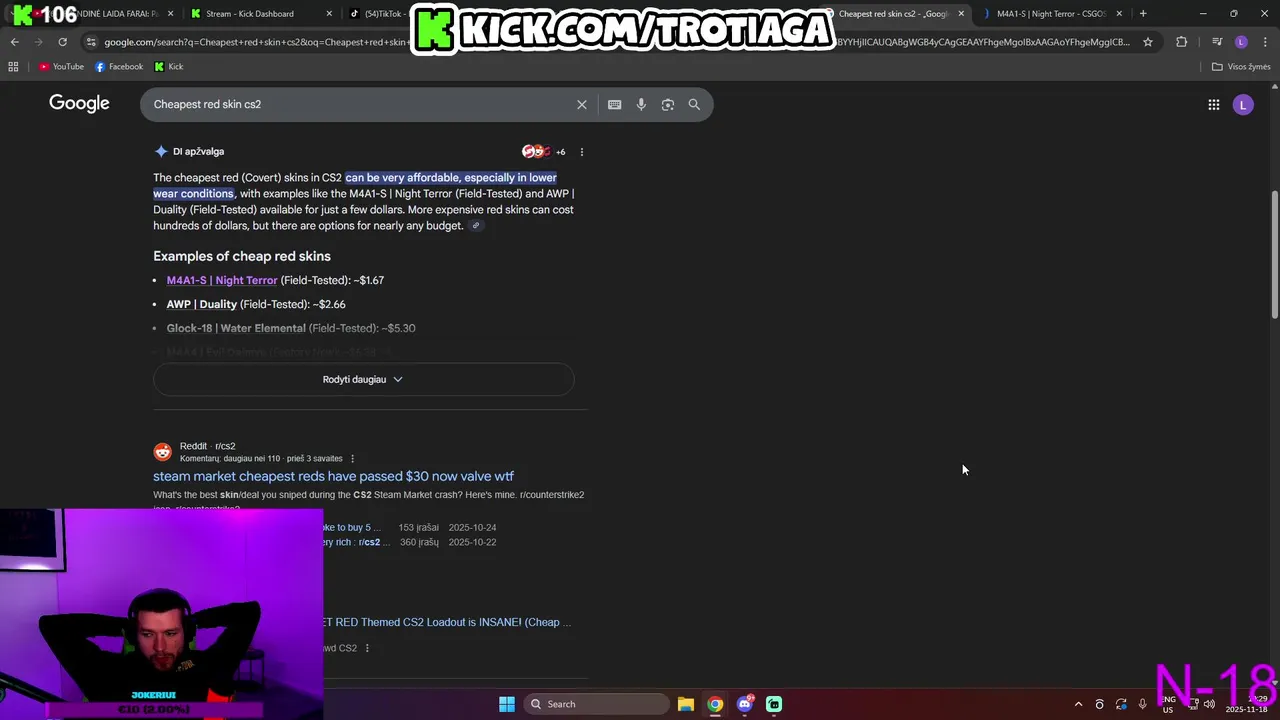This screenshot has height=720, width=1280.
Task: Open Discord from the taskbar
Action: 744,704
